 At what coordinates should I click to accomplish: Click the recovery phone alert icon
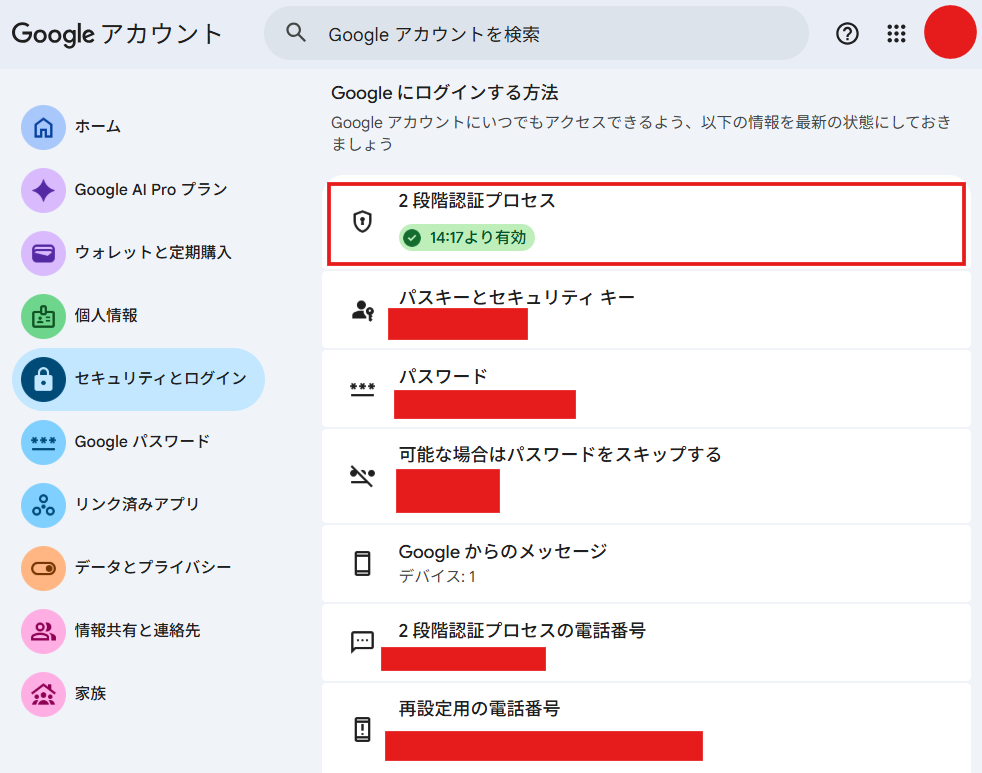[x=363, y=729]
